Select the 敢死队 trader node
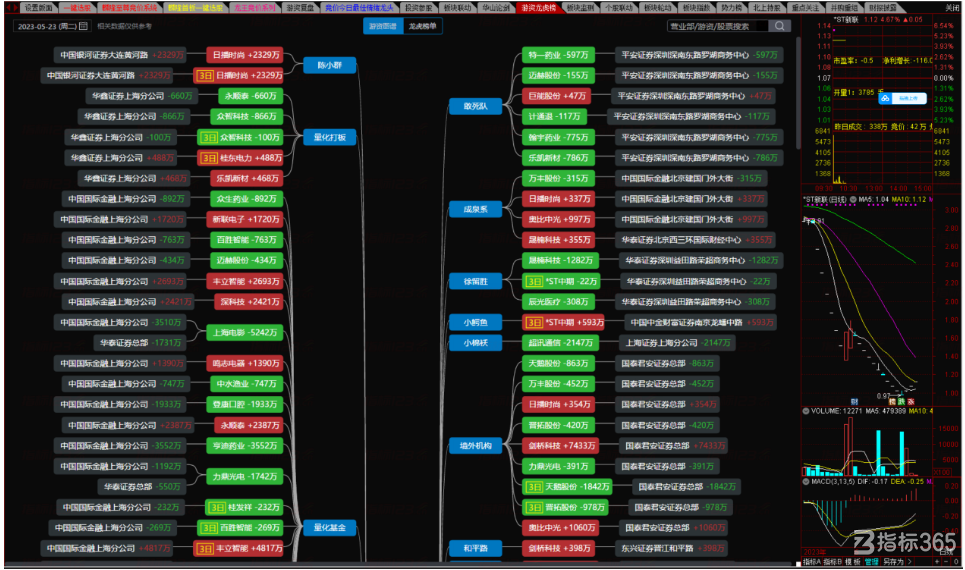 pos(475,106)
